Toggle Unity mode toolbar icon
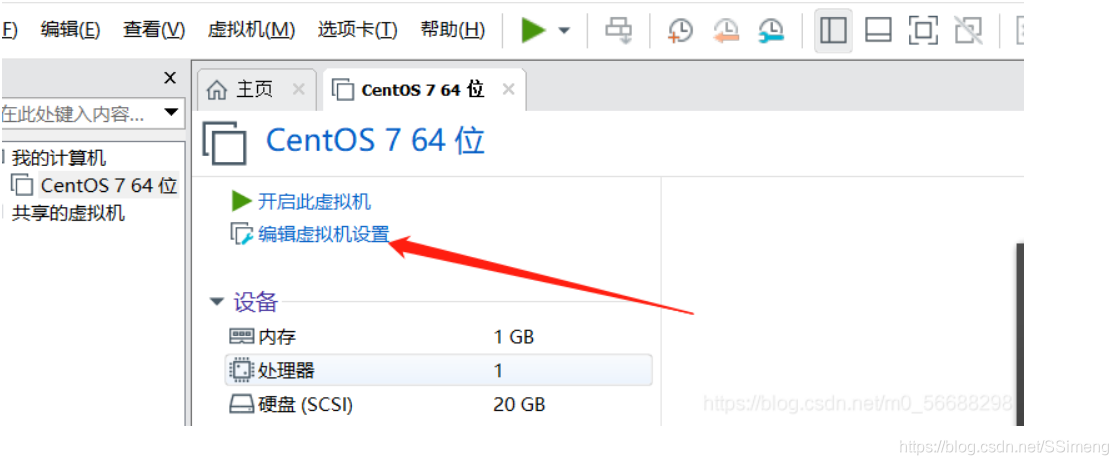This screenshot has width=1118, height=465. point(968,31)
